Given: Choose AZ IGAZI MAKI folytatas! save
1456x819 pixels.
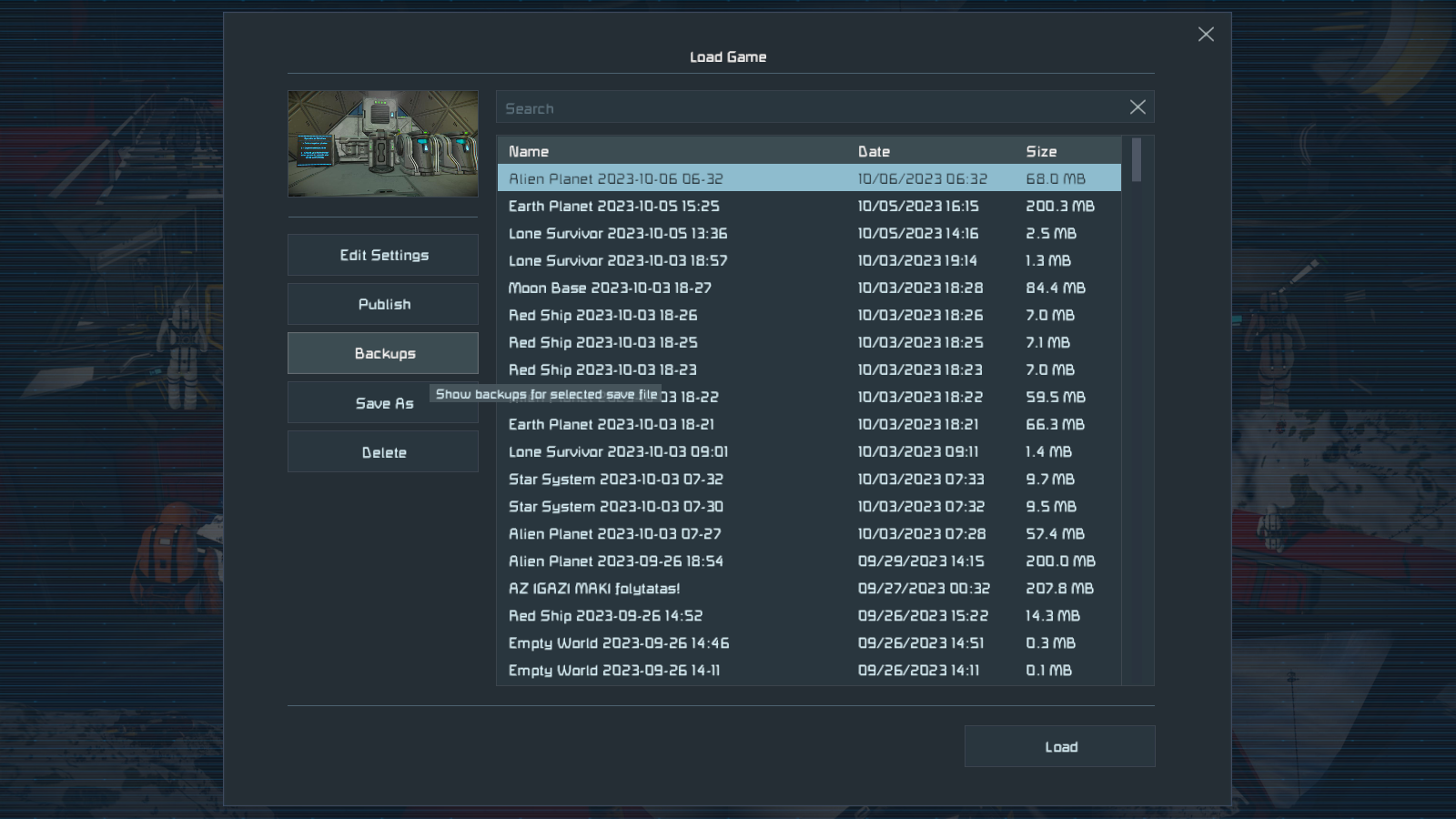Looking at the screenshot, I should (594, 589).
